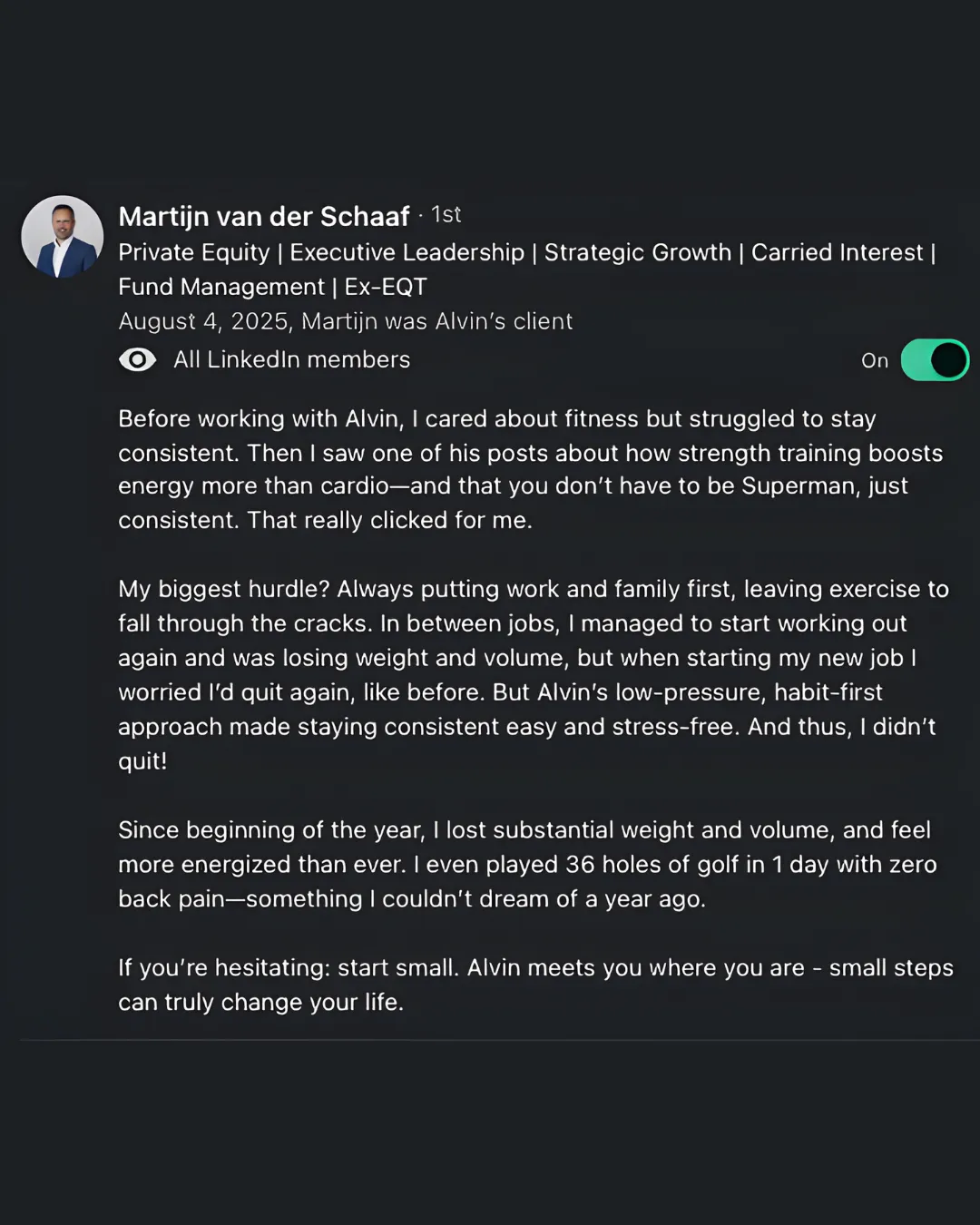The width and height of the screenshot is (980, 1225).
Task: Click the "August 4, 2025" date line
Action: pos(345,321)
